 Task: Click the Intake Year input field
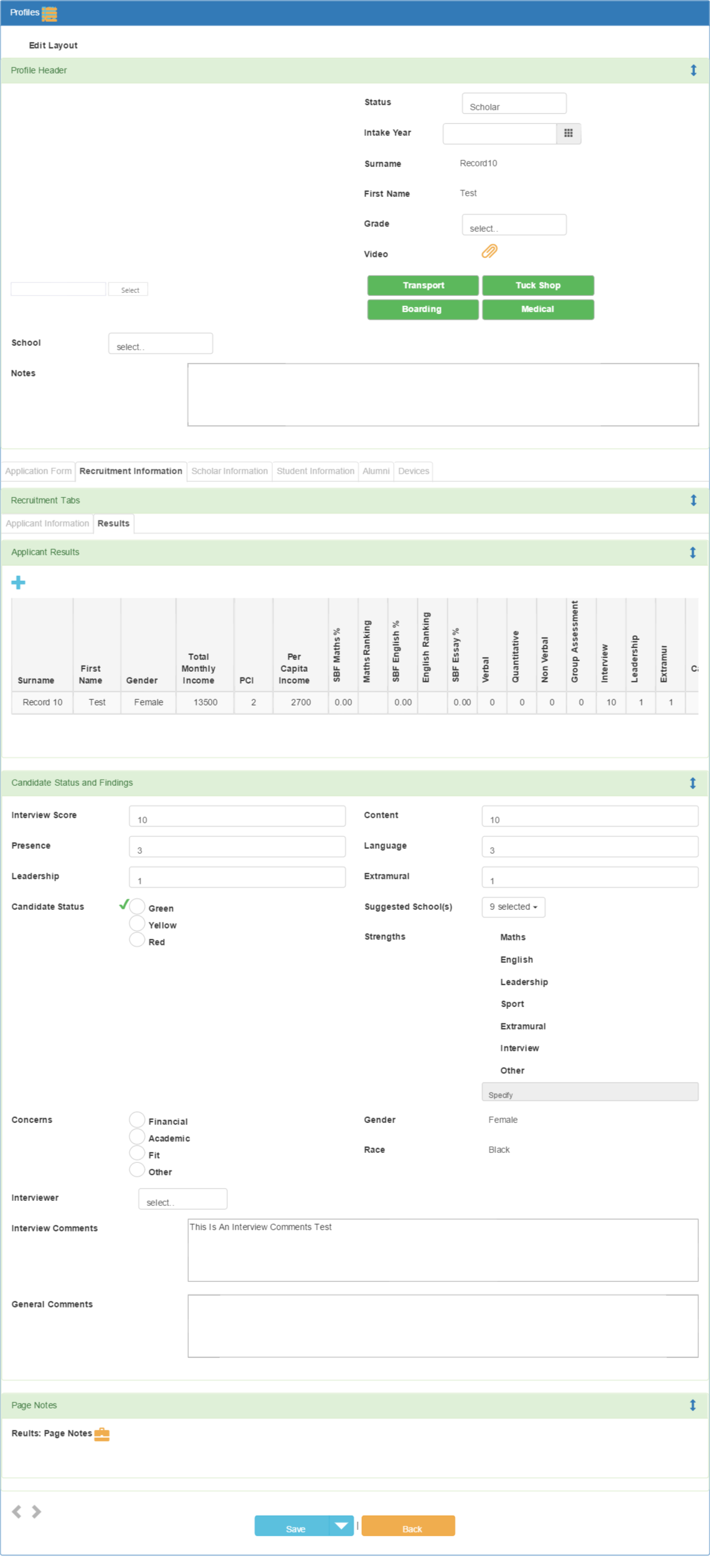coord(499,133)
